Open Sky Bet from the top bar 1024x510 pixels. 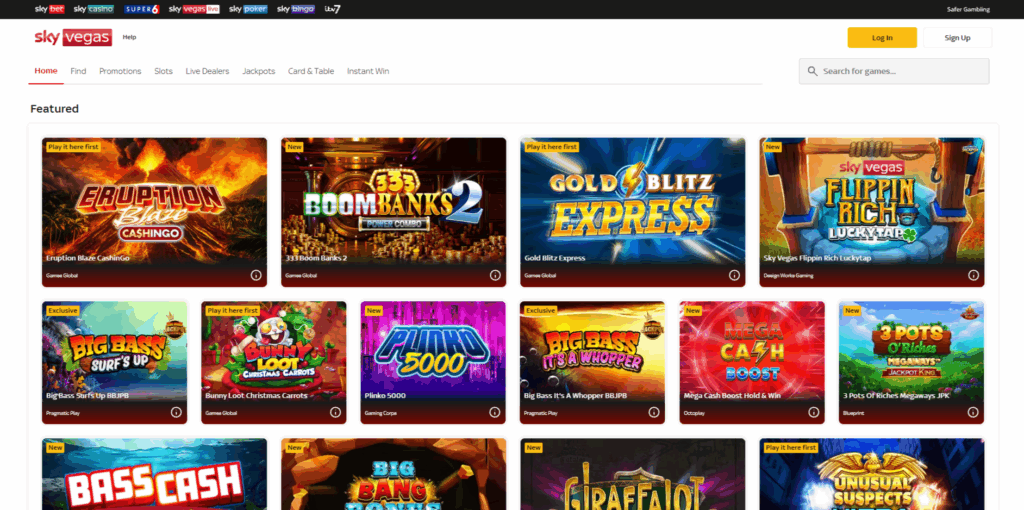[50, 9]
